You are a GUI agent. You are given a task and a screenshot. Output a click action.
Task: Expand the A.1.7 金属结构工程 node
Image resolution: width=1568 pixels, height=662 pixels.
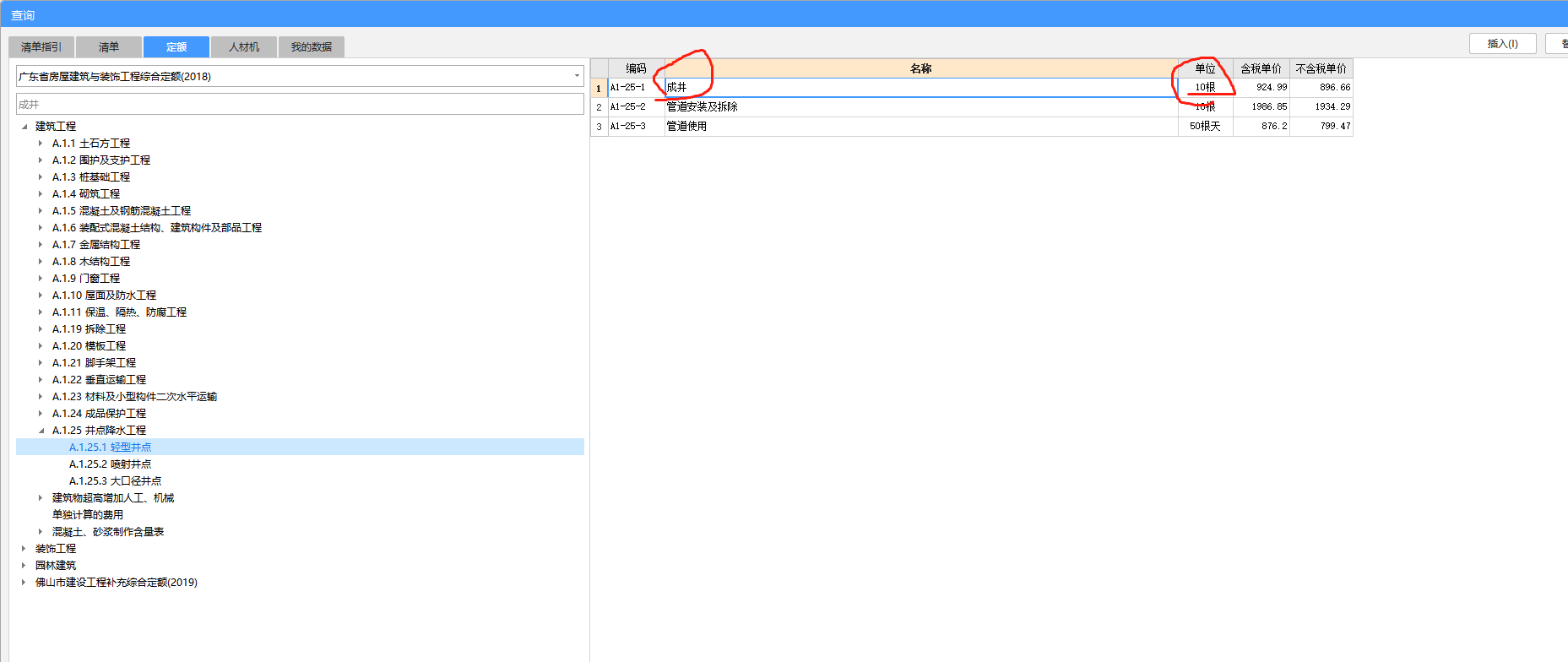[x=41, y=245]
